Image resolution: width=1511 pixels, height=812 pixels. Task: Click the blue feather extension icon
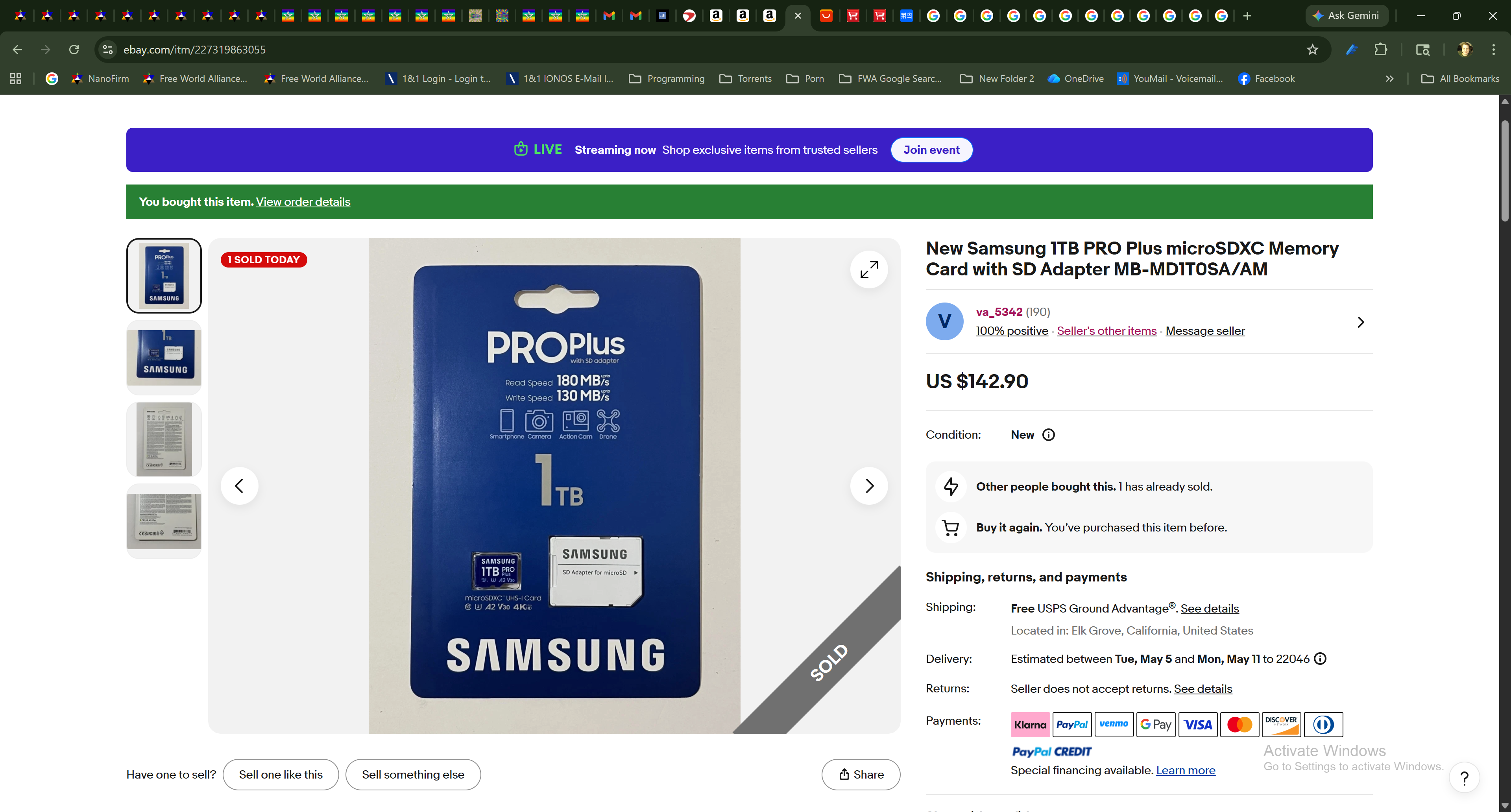click(x=1352, y=50)
